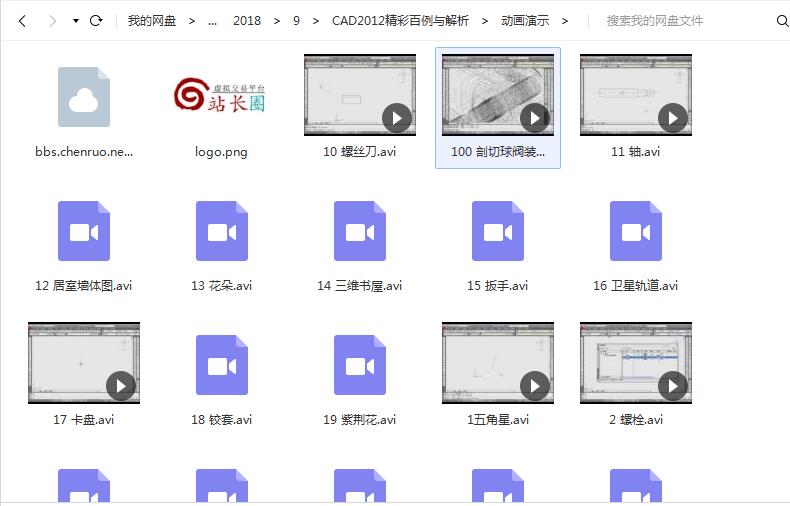Play the 11 轴.avi video

point(673,118)
